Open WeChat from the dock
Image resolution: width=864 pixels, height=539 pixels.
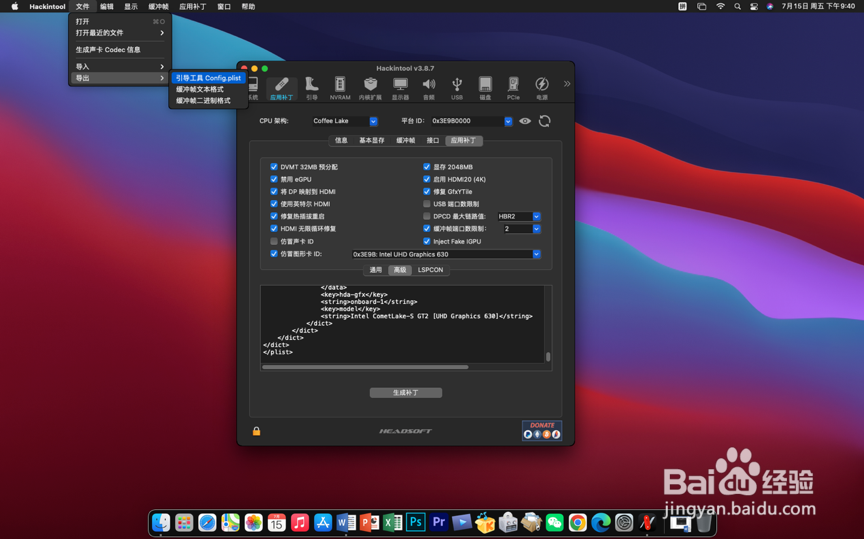[554, 522]
